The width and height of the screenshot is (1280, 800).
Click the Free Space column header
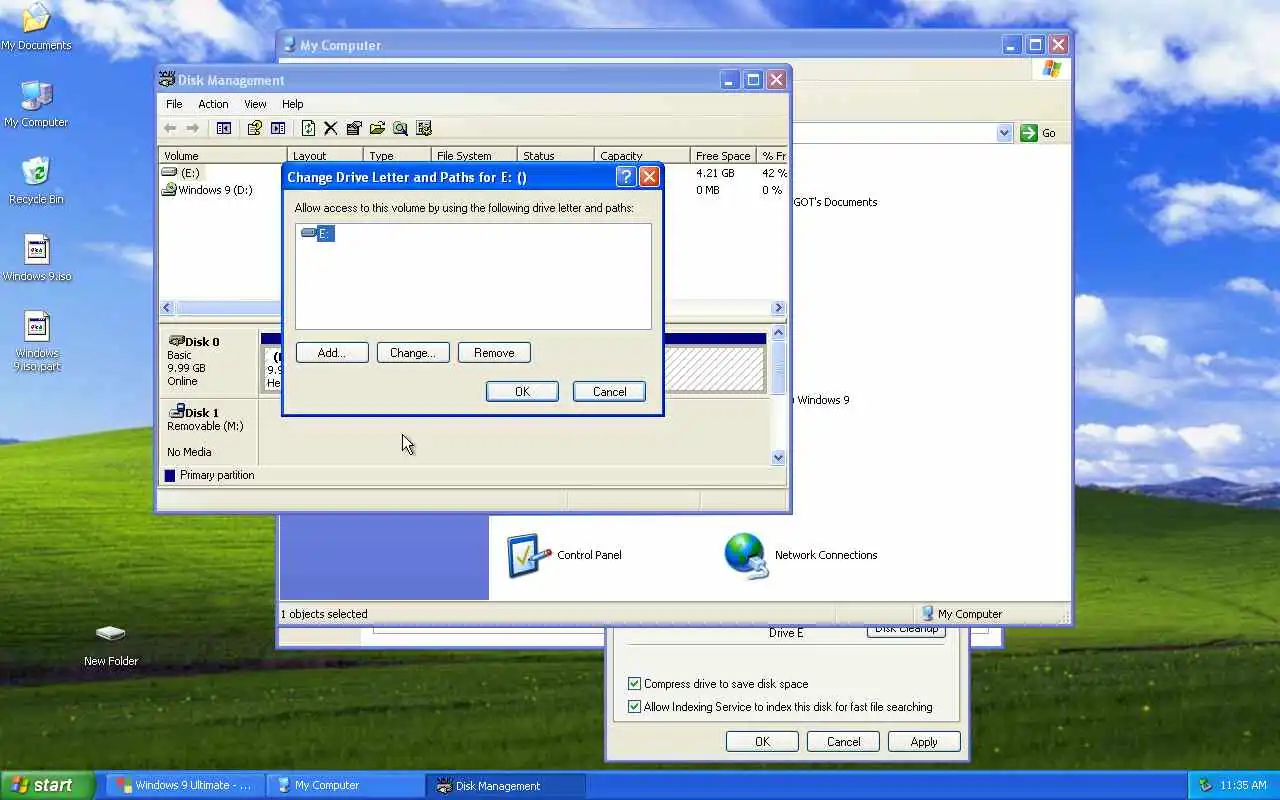pyautogui.click(x=723, y=156)
